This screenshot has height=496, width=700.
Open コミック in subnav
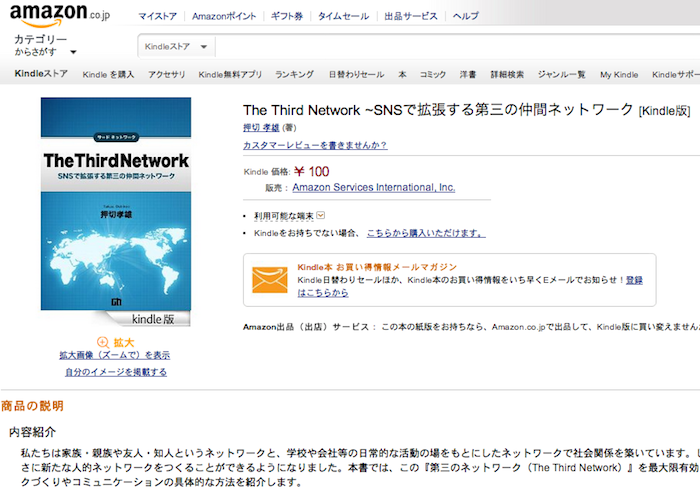click(433, 75)
